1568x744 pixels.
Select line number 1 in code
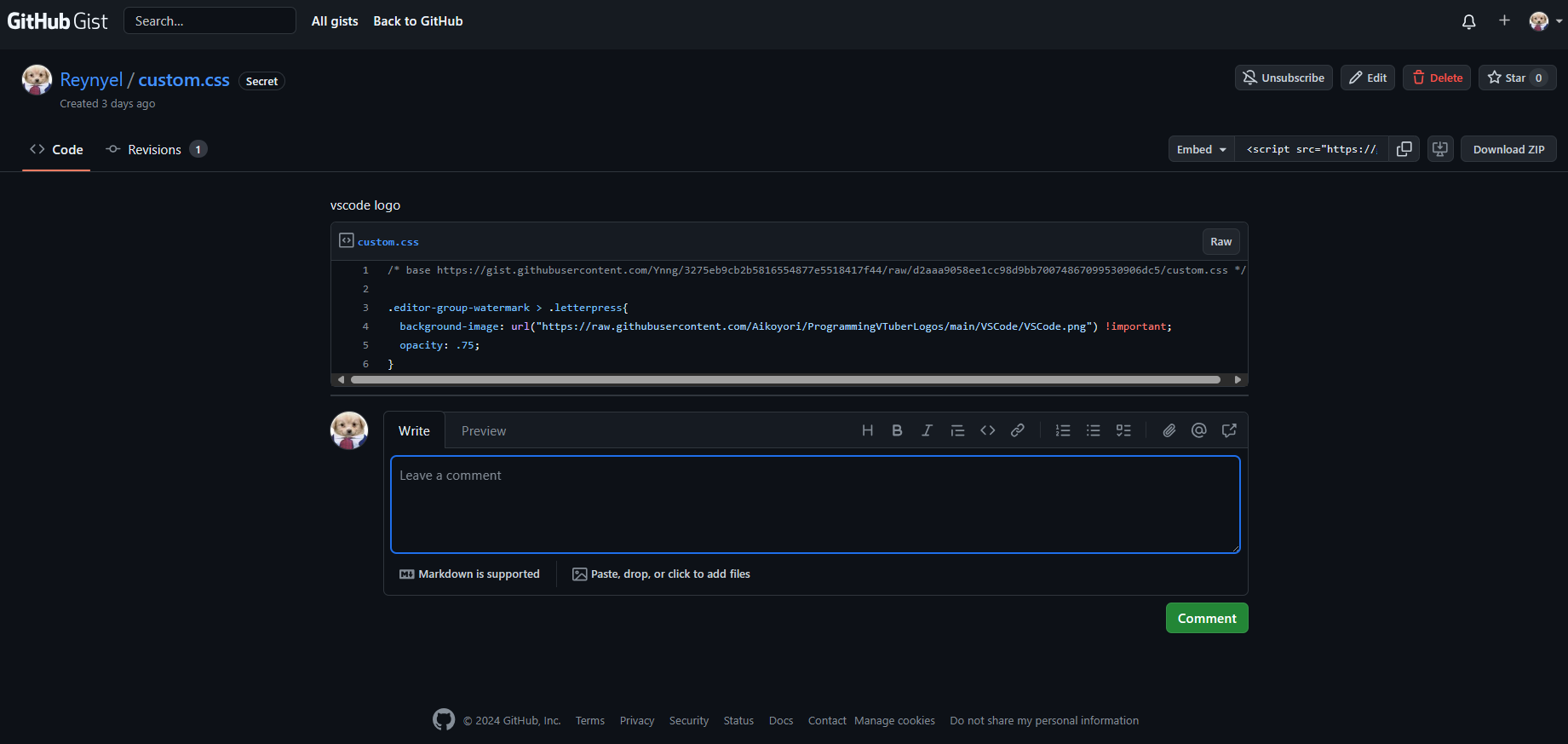(365, 270)
